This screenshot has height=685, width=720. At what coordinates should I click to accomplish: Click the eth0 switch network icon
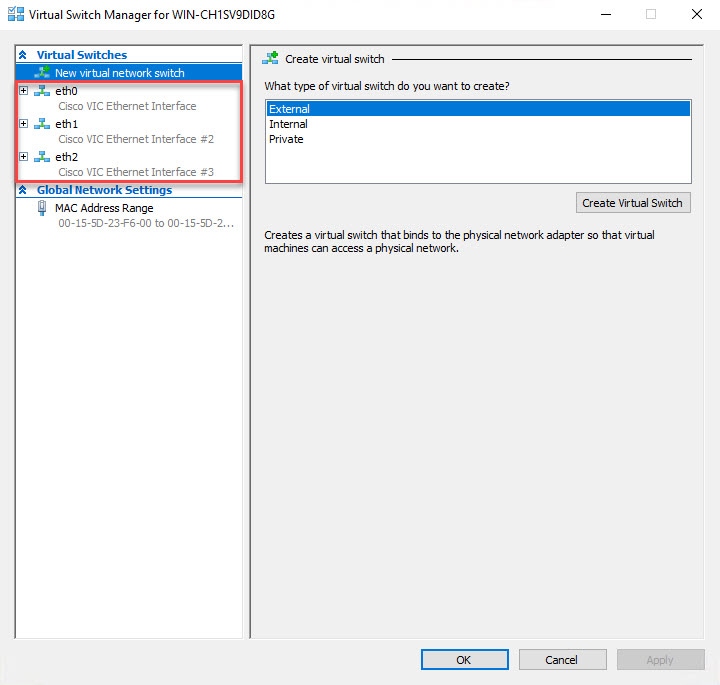(42, 91)
